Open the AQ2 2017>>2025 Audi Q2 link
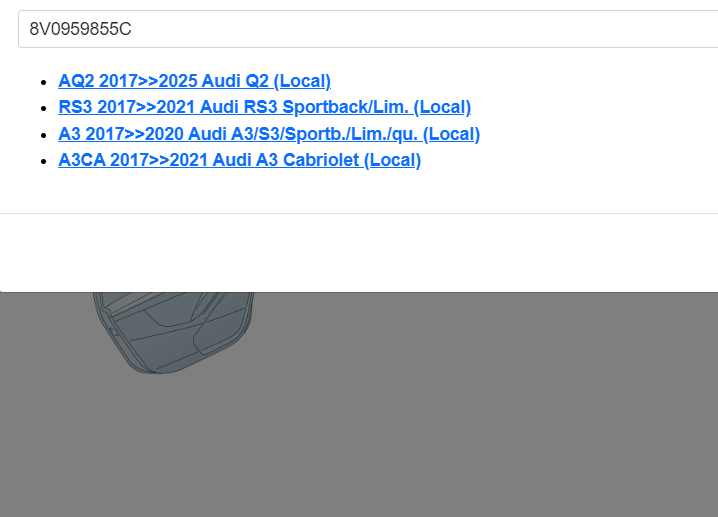This screenshot has height=517, width=718. coord(194,81)
